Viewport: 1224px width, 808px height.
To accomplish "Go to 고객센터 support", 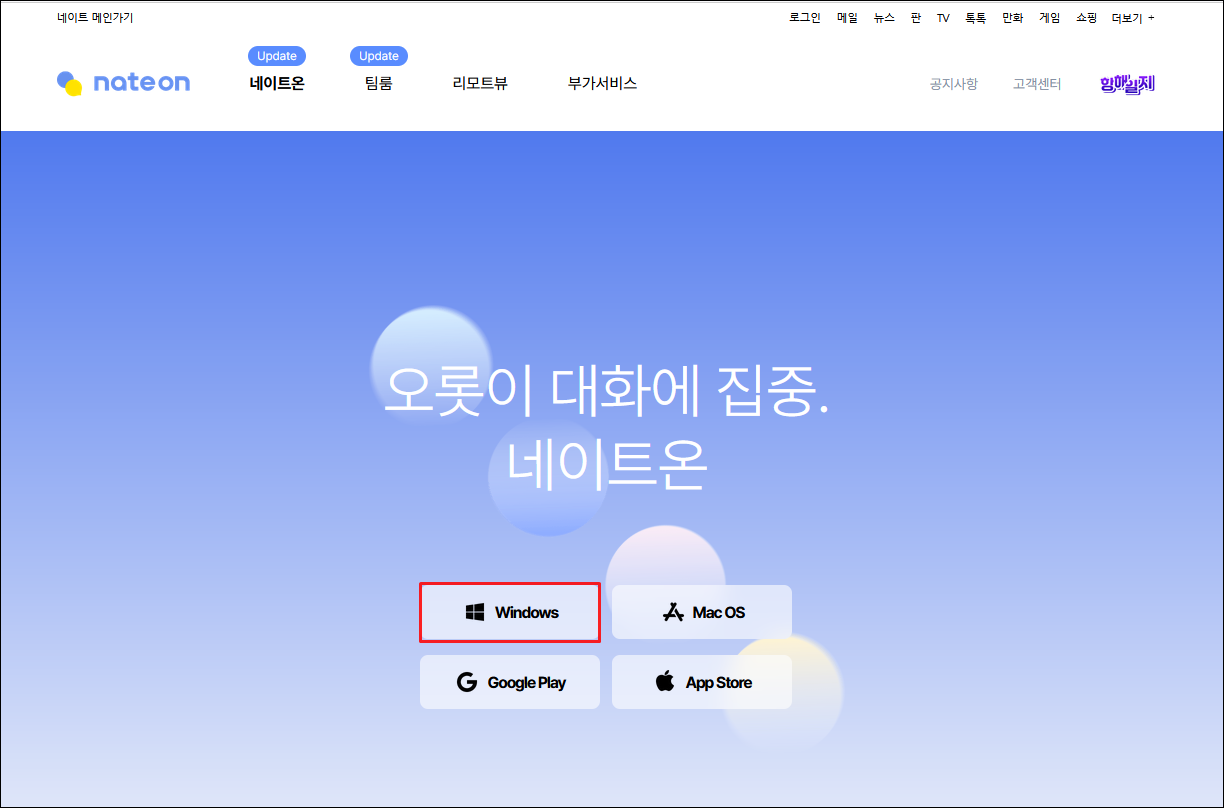I will point(1037,84).
